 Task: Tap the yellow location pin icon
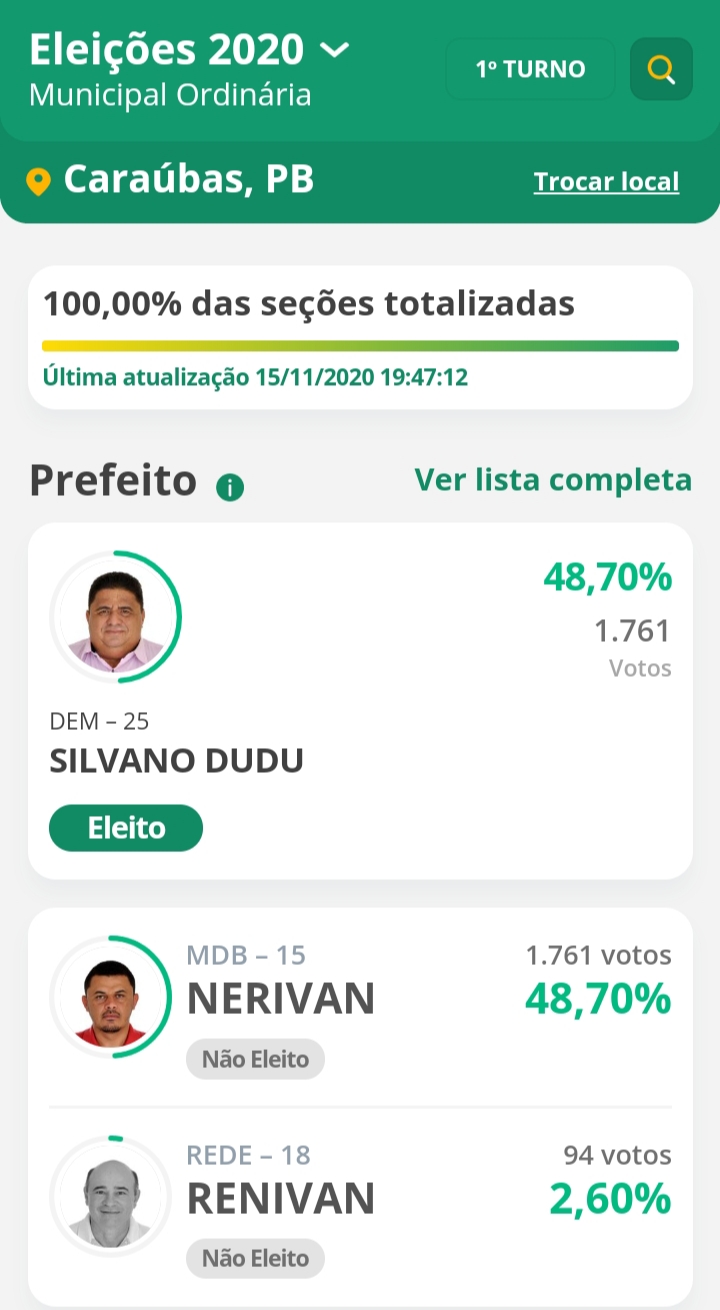[38, 182]
